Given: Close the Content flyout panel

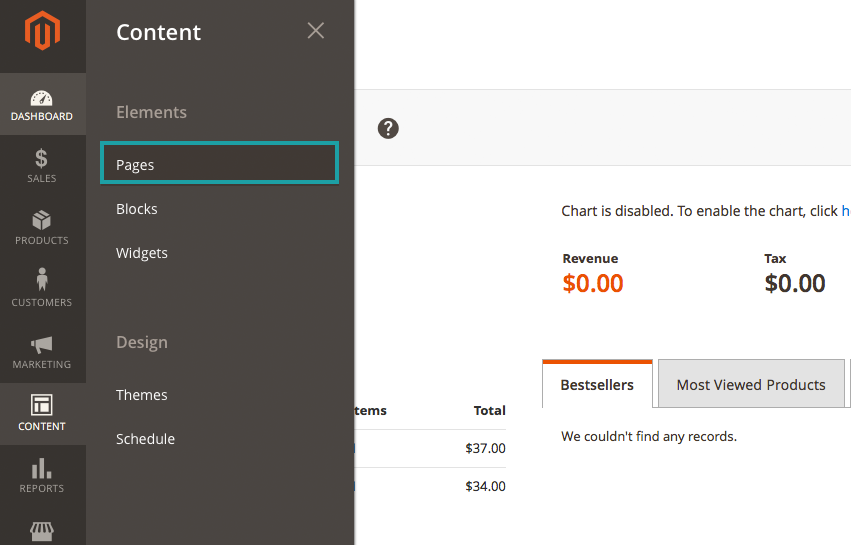Looking at the screenshot, I should click(x=315, y=31).
